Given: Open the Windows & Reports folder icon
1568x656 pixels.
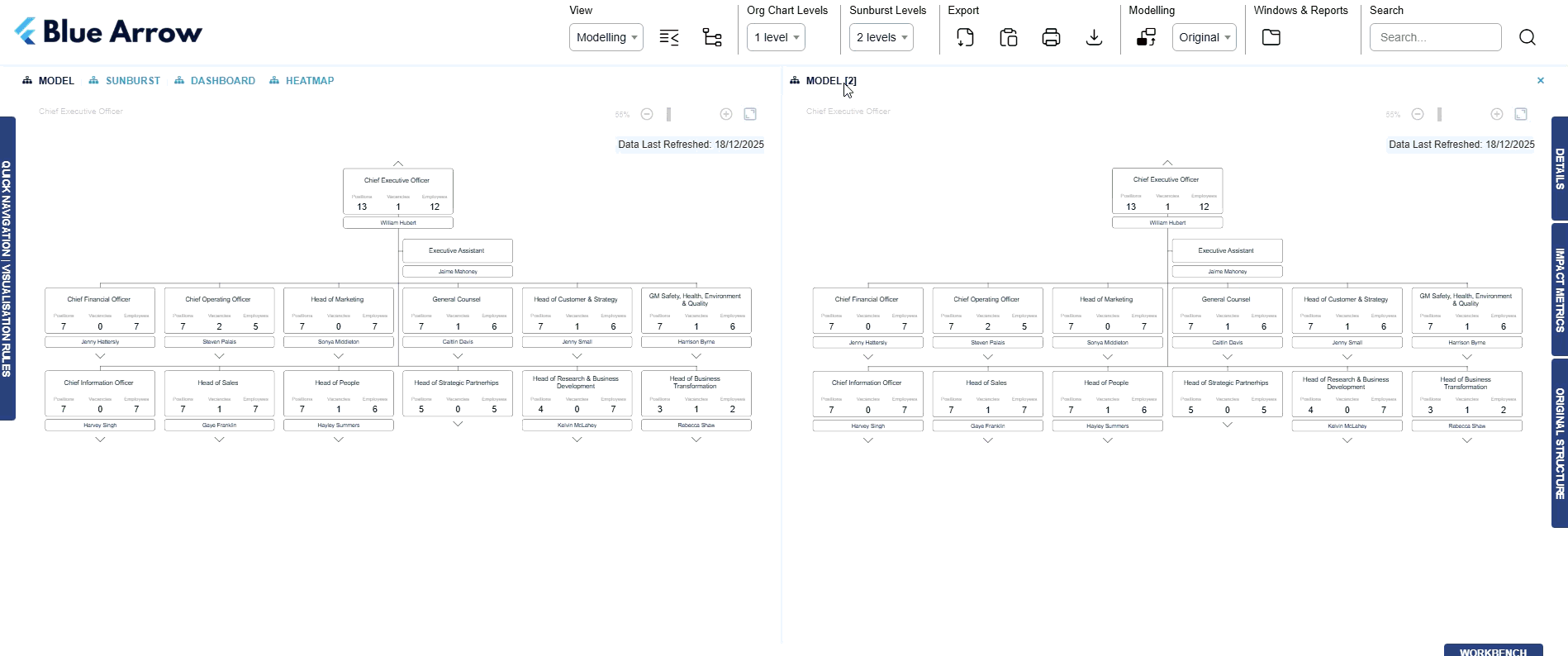Looking at the screenshot, I should [x=1271, y=37].
